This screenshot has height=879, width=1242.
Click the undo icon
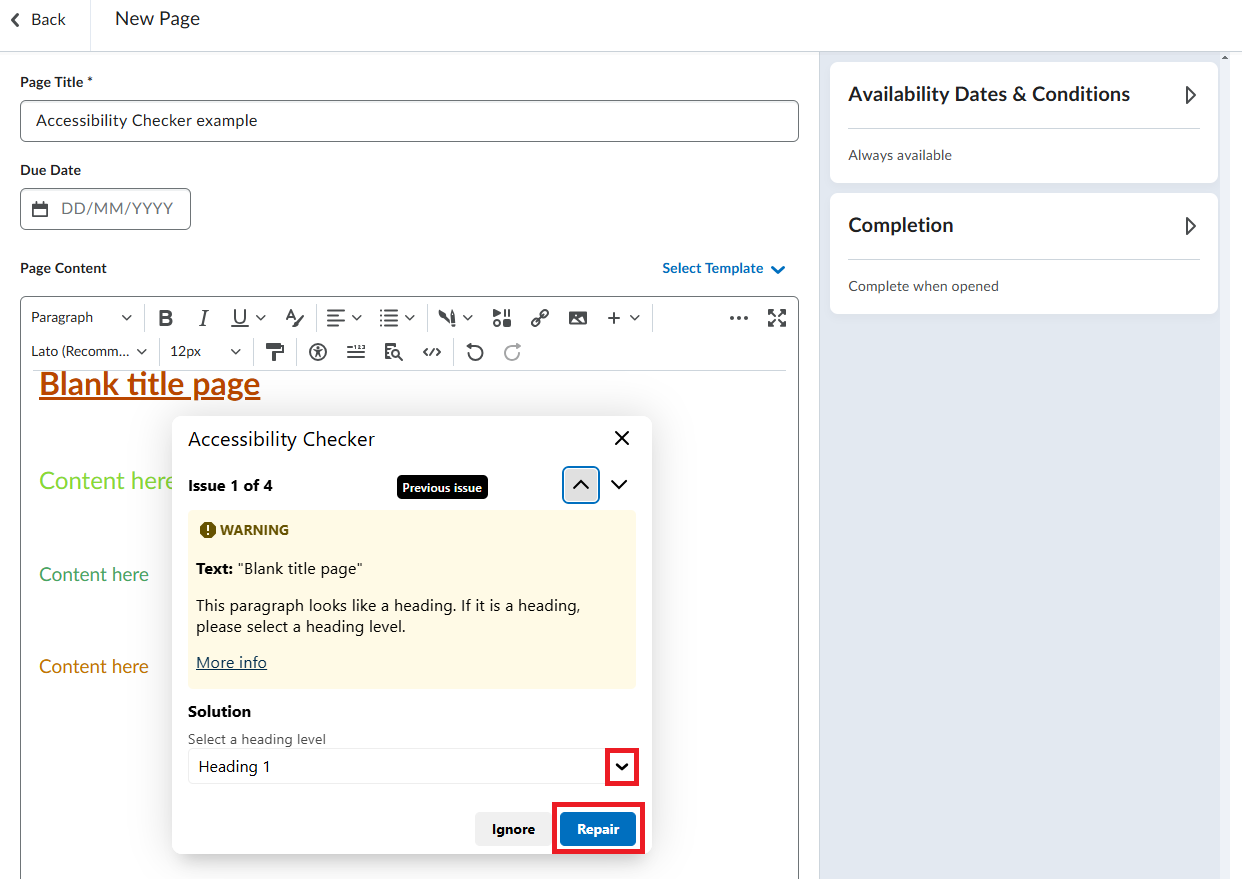click(x=475, y=352)
